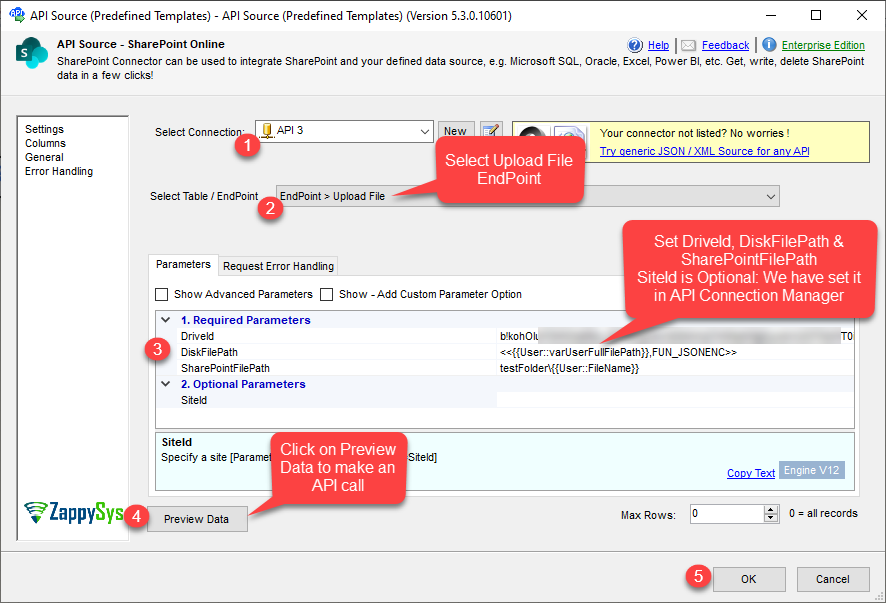Collapse the 1. Required Parameters section

(166, 320)
